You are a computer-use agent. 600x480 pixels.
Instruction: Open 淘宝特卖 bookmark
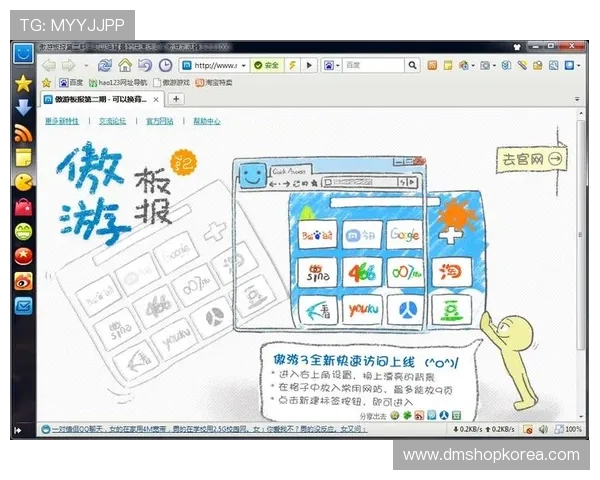click(214, 83)
